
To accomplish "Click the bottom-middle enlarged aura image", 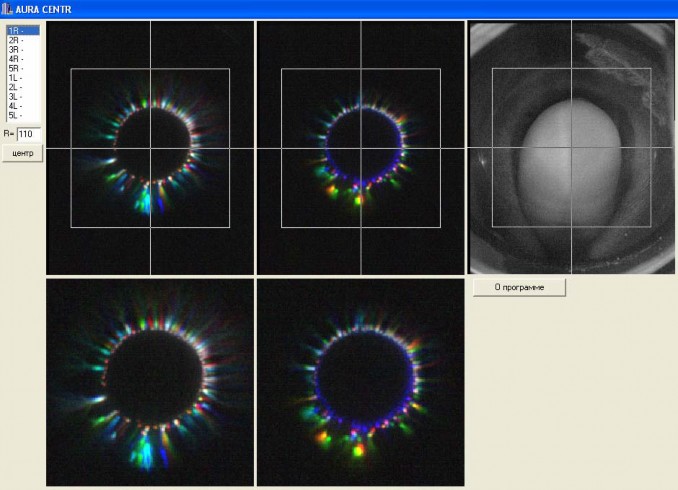I will pos(360,383).
